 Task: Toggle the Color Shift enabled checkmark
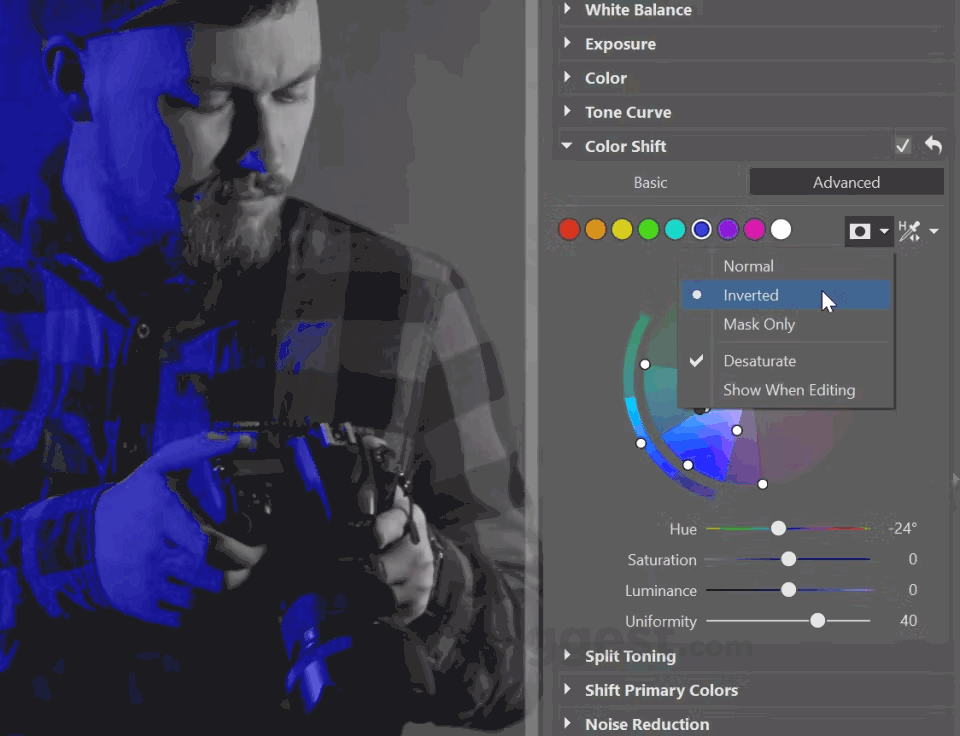pos(902,145)
